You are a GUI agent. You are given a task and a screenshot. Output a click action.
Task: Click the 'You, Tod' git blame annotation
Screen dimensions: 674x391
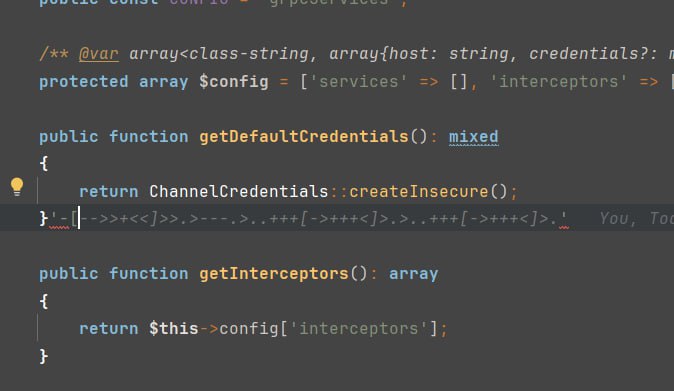[x=636, y=219]
